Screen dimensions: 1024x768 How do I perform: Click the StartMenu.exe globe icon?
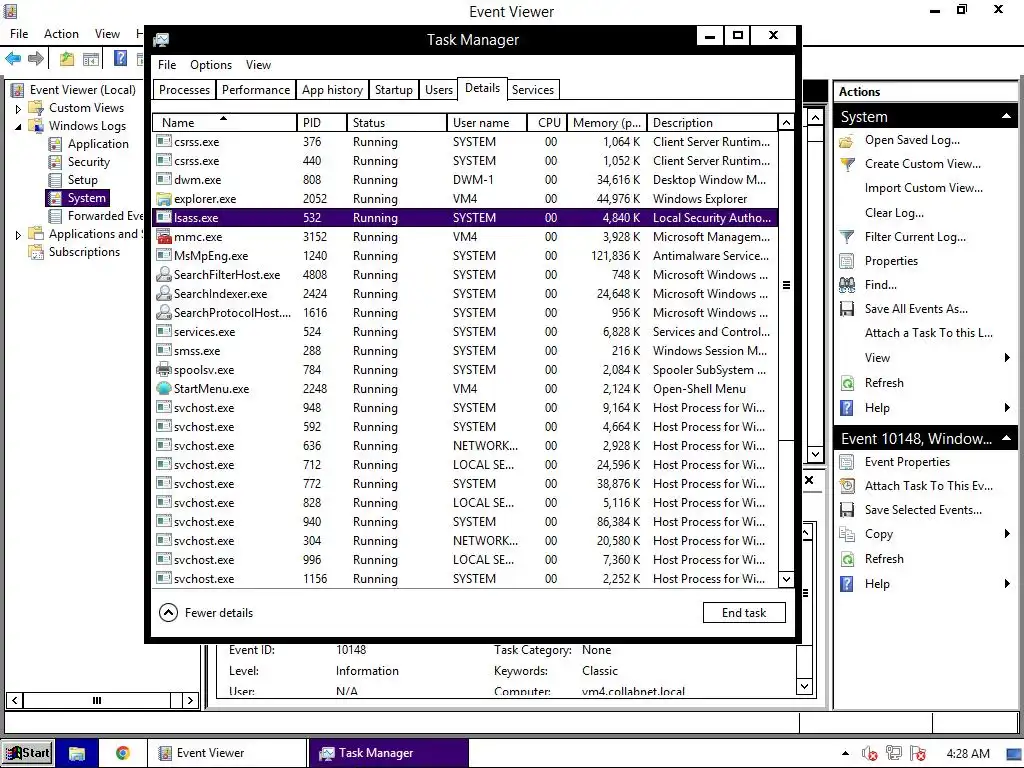[x=164, y=389]
